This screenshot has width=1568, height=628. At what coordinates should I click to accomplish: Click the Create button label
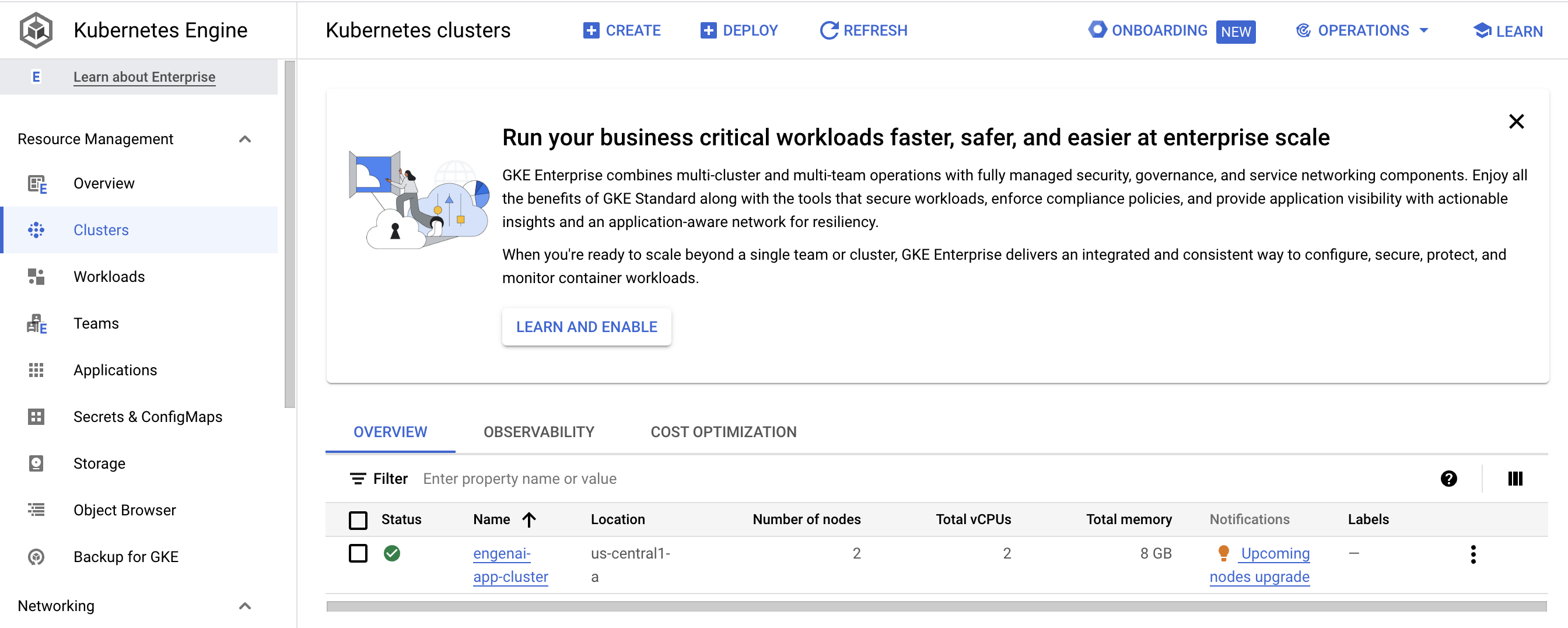point(633,30)
